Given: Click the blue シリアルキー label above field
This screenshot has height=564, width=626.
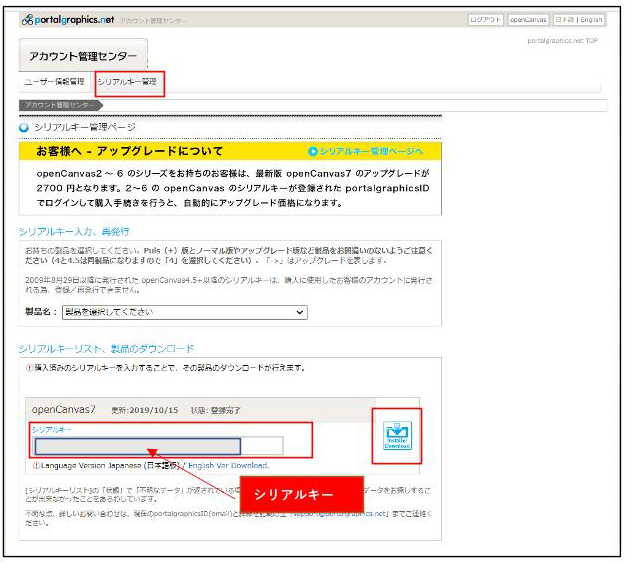Looking at the screenshot, I should [x=52, y=429].
